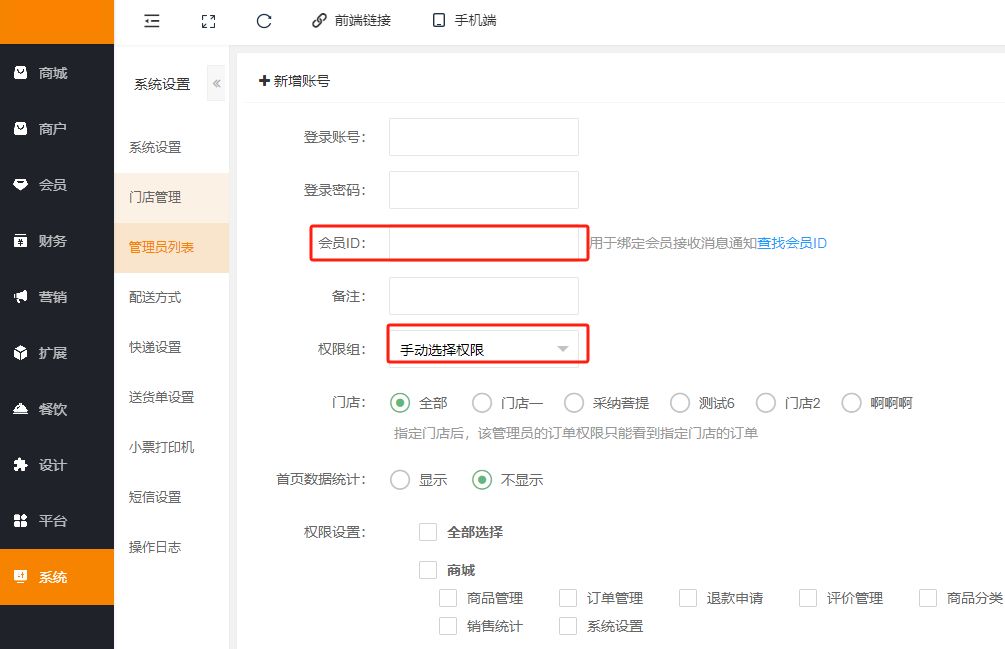Screen dimensions: 1005x649
Task: Open 设计 in the main sidebar
Action: click(53, 465)
